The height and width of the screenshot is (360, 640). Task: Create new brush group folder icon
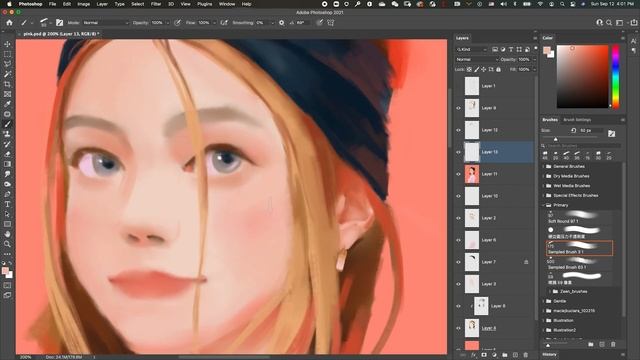(591, 344)
